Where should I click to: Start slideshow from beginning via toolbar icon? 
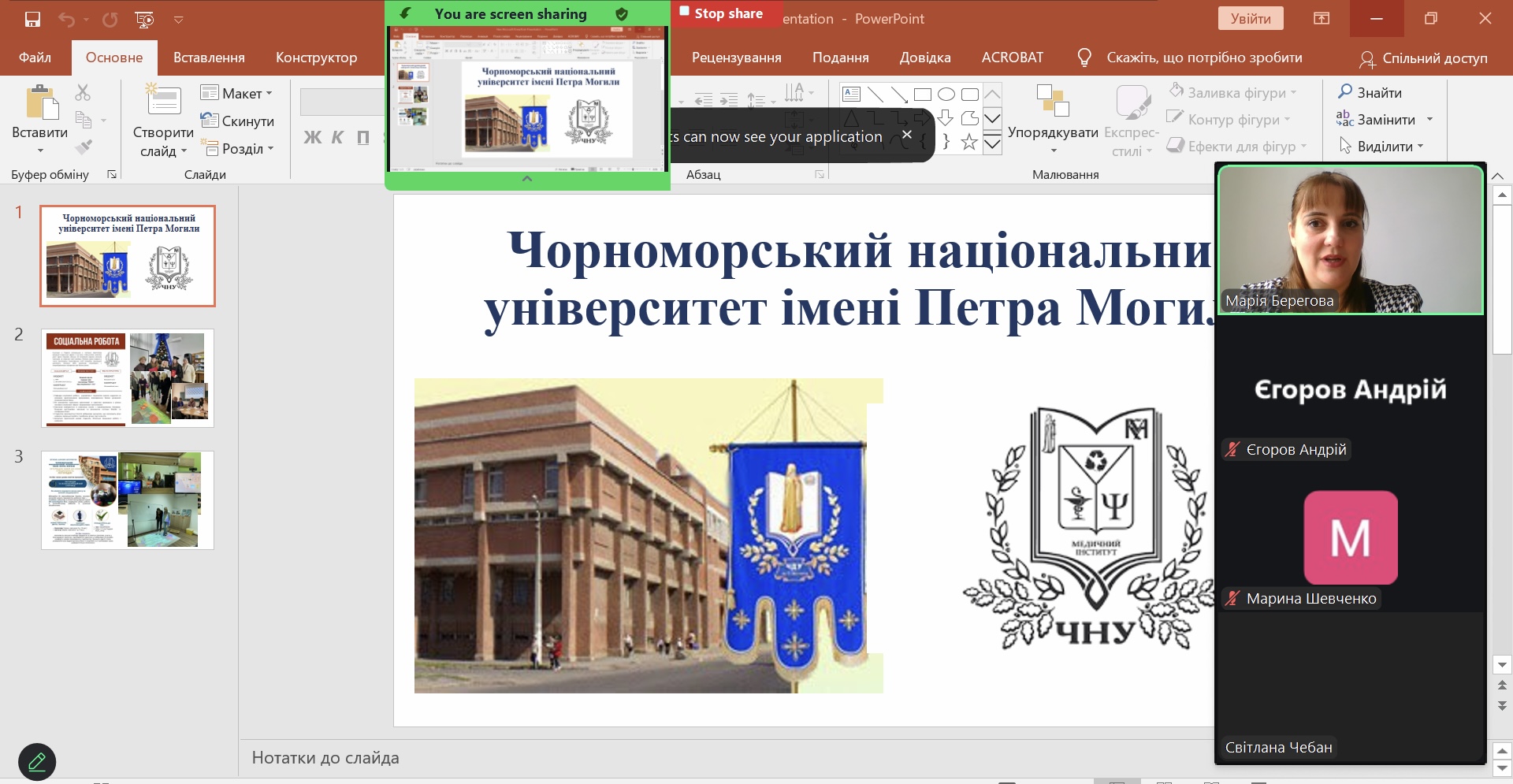pos(144,19)
